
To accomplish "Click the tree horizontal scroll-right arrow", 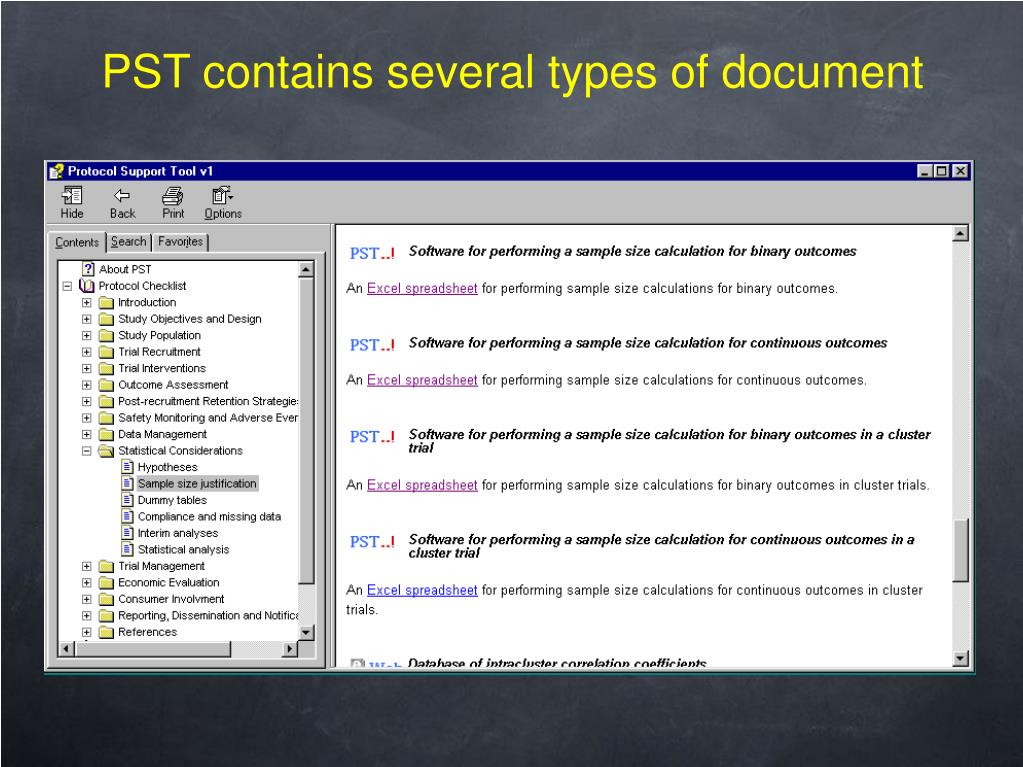I will (290, 648).
